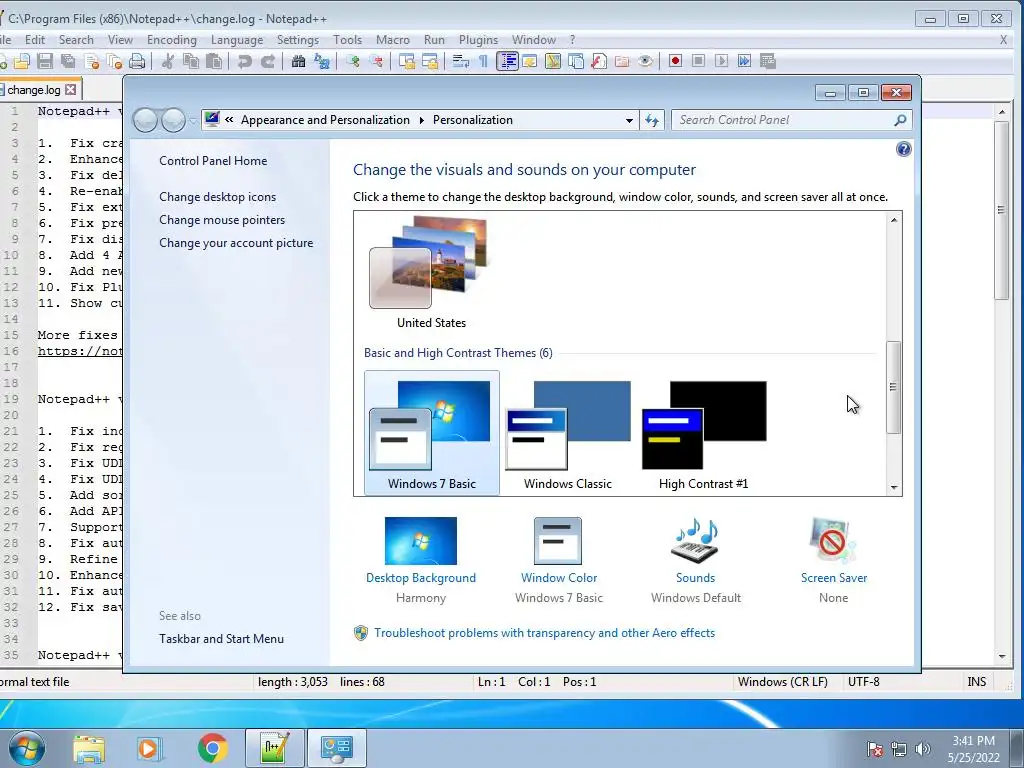Click theme list scrollbar up arrow
This screenshot has width=1024, height=768.
894,220
